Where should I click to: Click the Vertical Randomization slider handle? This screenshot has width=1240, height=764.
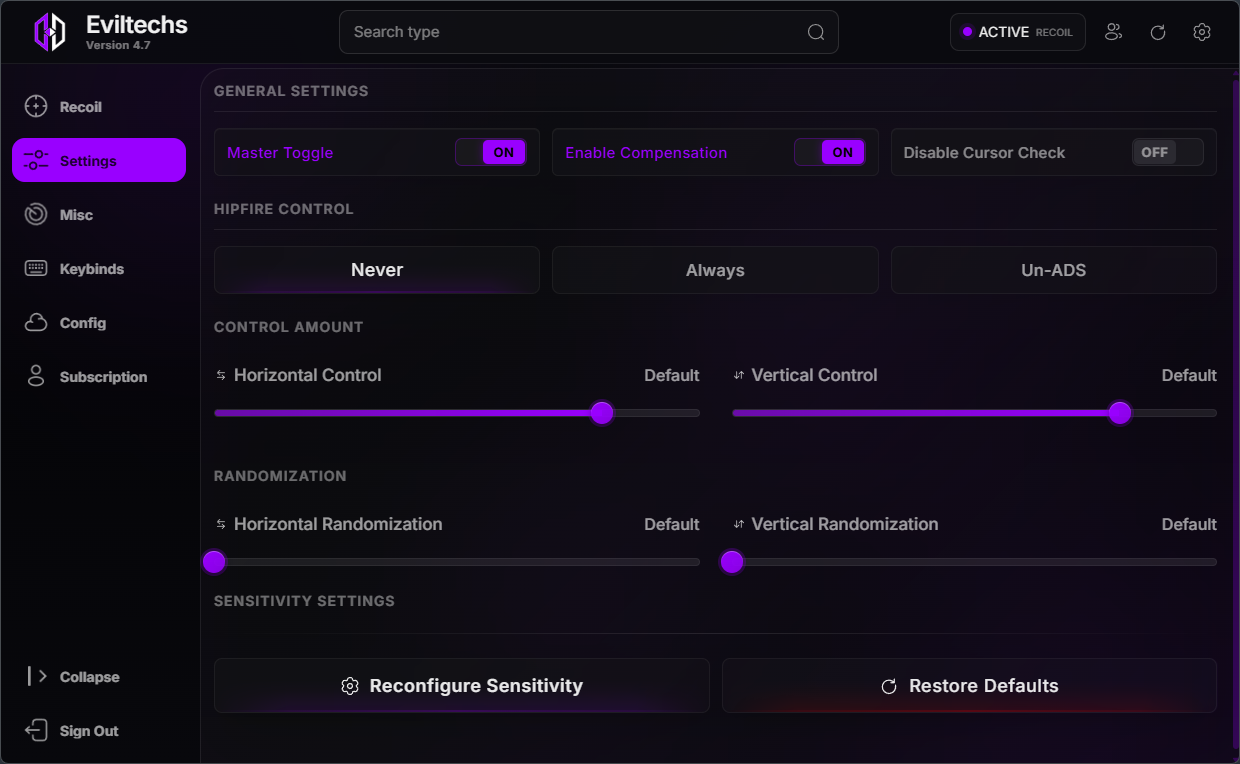[x=732, y=562]
